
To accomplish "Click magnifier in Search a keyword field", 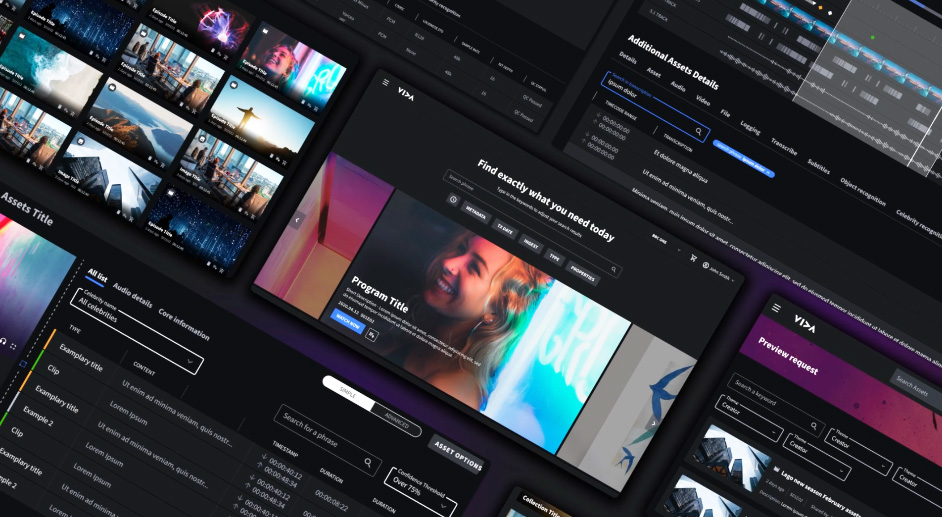I will pyautogui.click(x=815, y=426).
